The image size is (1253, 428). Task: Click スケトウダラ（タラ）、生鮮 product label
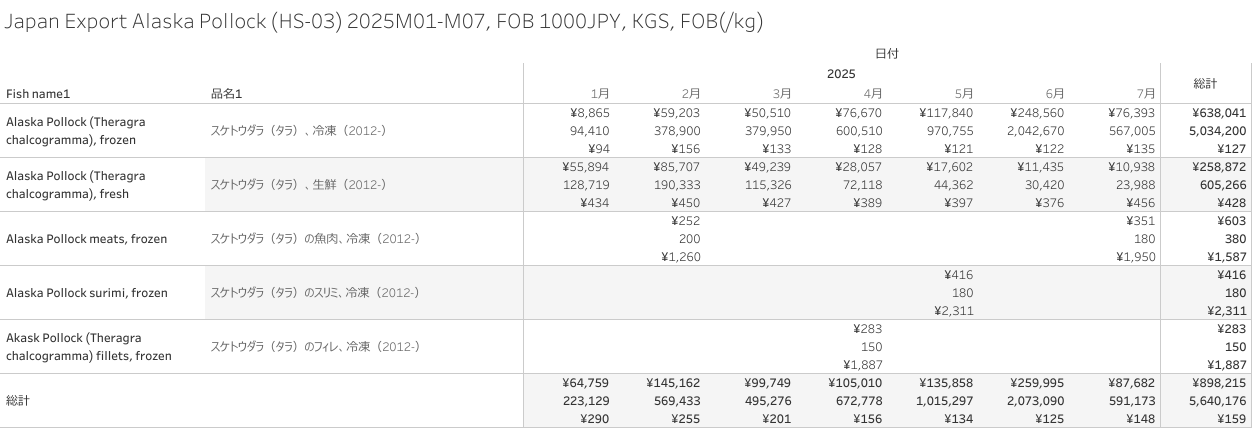pyautogui.click(x=298, y=185)
